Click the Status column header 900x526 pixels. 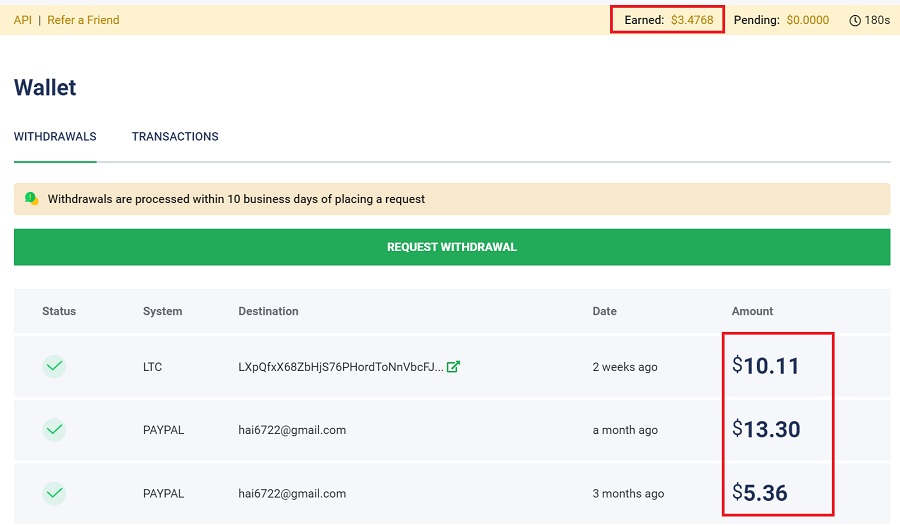(59, 311)
